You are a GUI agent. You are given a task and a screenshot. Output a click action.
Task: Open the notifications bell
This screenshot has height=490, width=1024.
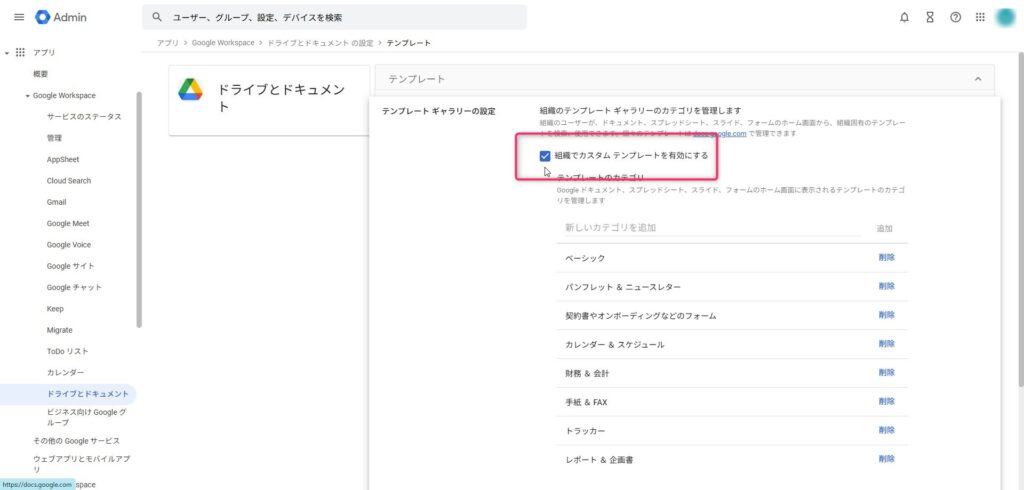tap(904, 18)
